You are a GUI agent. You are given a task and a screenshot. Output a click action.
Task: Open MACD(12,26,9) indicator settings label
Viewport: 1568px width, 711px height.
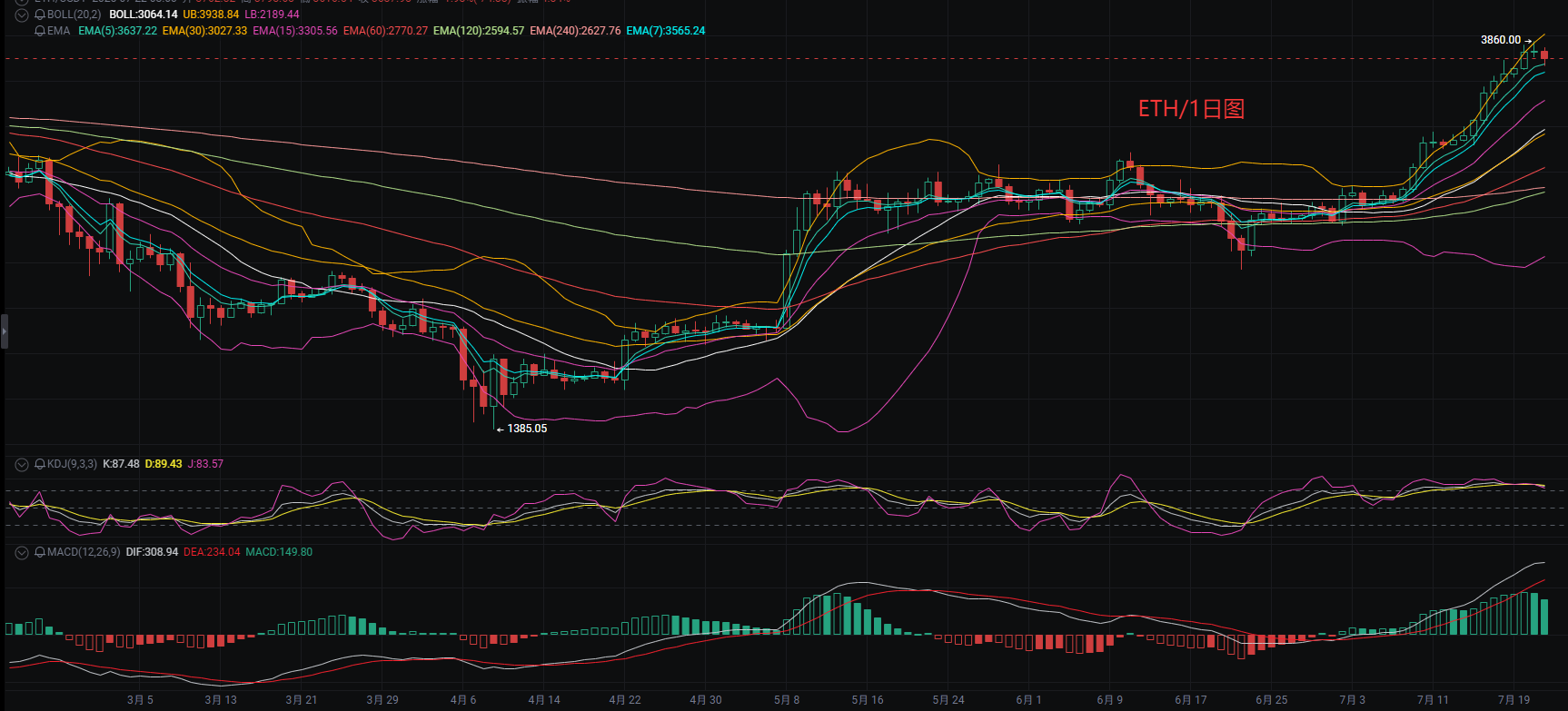point(84,552)
